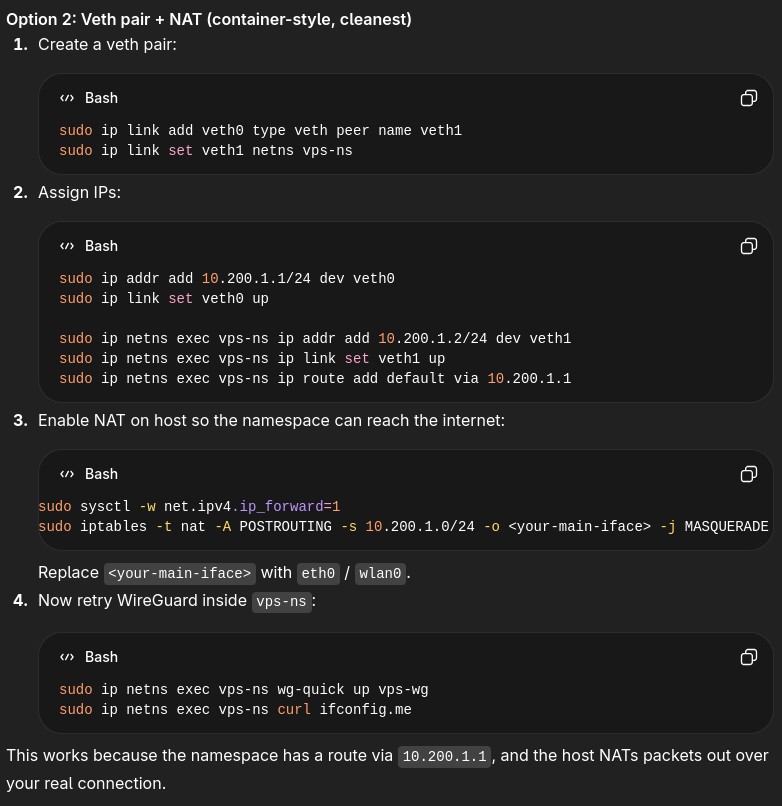Screen dimensions: 782x806
Task: Copy the Assign IPs code block
Action: pyautogui.click(x=749, y=246)
